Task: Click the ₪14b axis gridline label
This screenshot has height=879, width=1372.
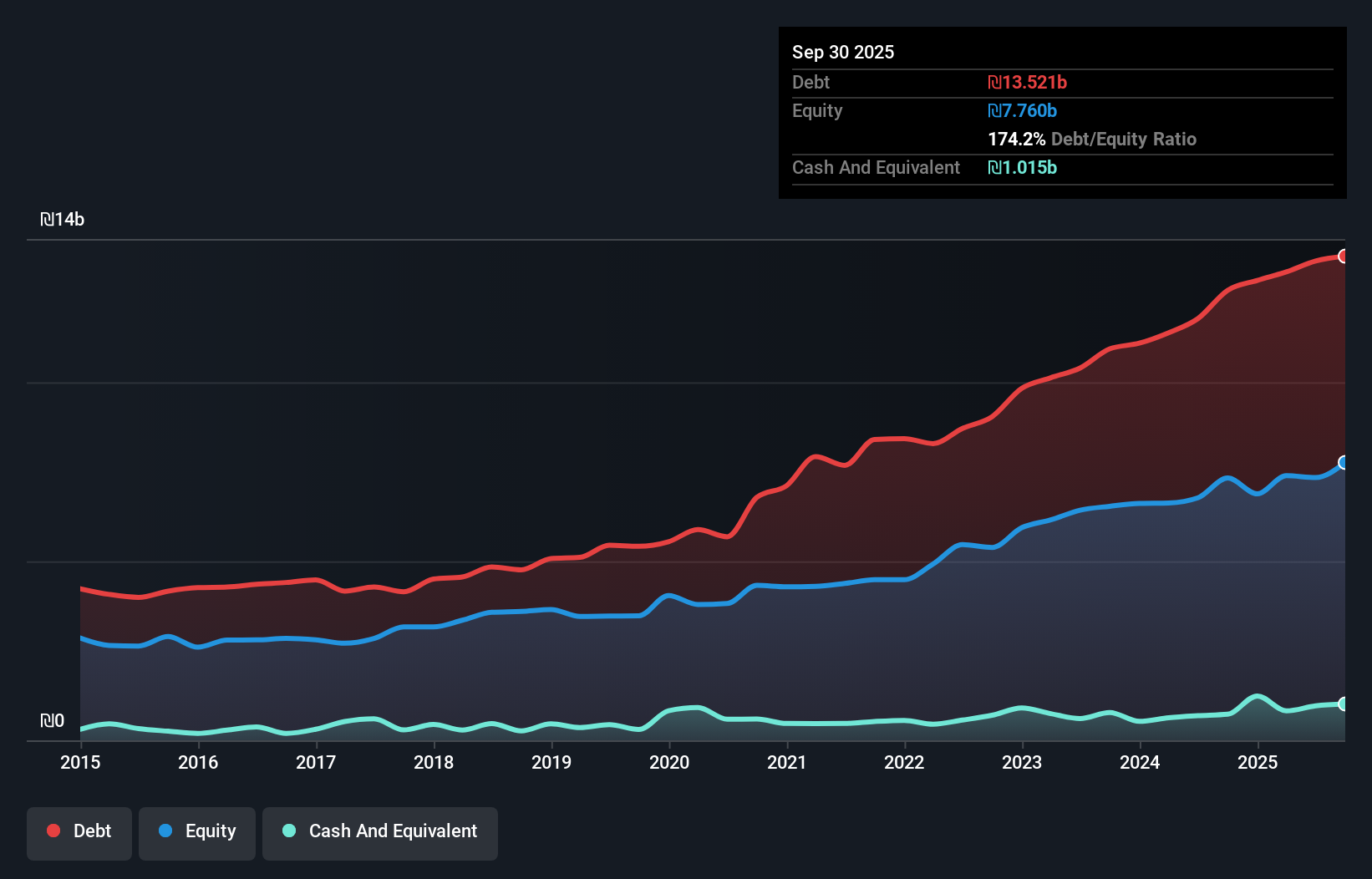Action: 64,219
